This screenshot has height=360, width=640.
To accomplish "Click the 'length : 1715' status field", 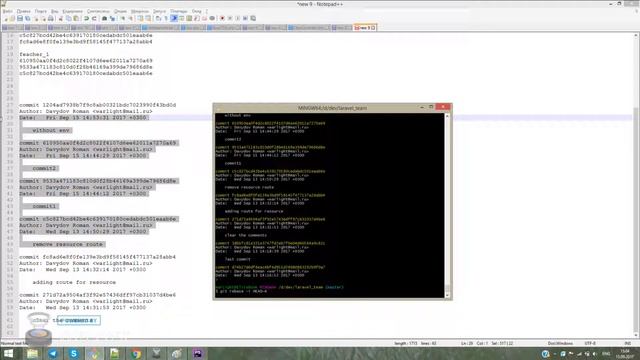I will [406, 343].
